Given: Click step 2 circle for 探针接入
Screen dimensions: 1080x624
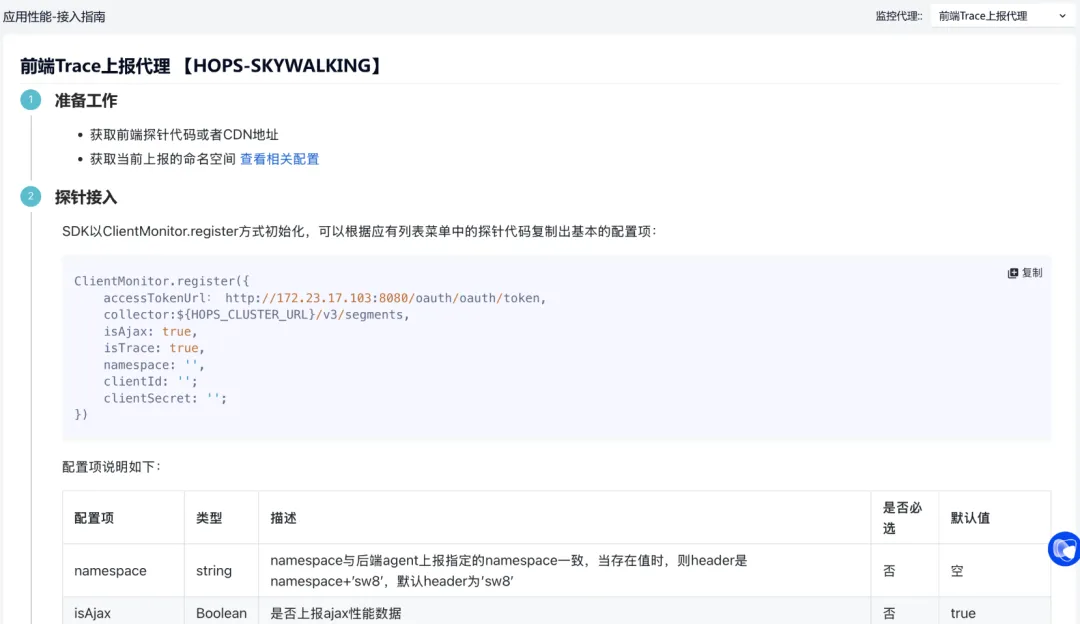Looking at the screenshot, I should click(x=30, y=196).
